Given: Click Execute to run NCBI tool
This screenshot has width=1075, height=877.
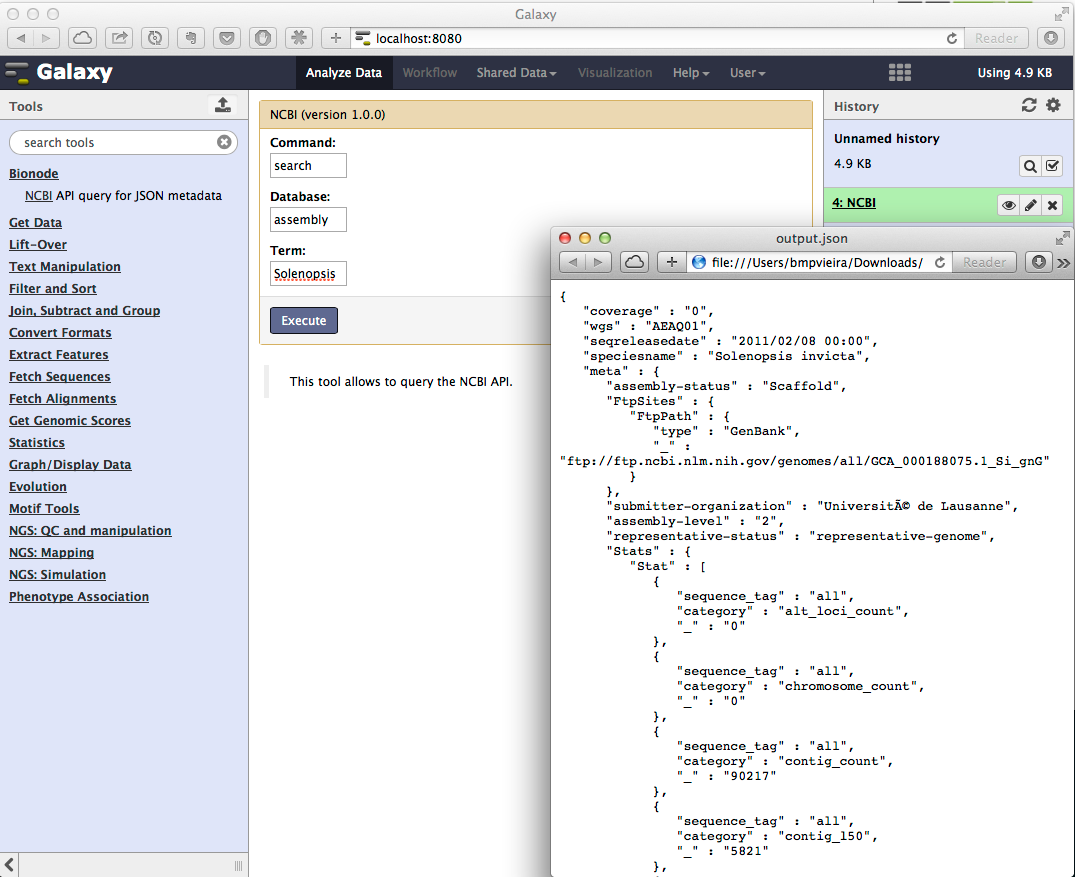Looking at the screenshot, I should coord(304,320).
